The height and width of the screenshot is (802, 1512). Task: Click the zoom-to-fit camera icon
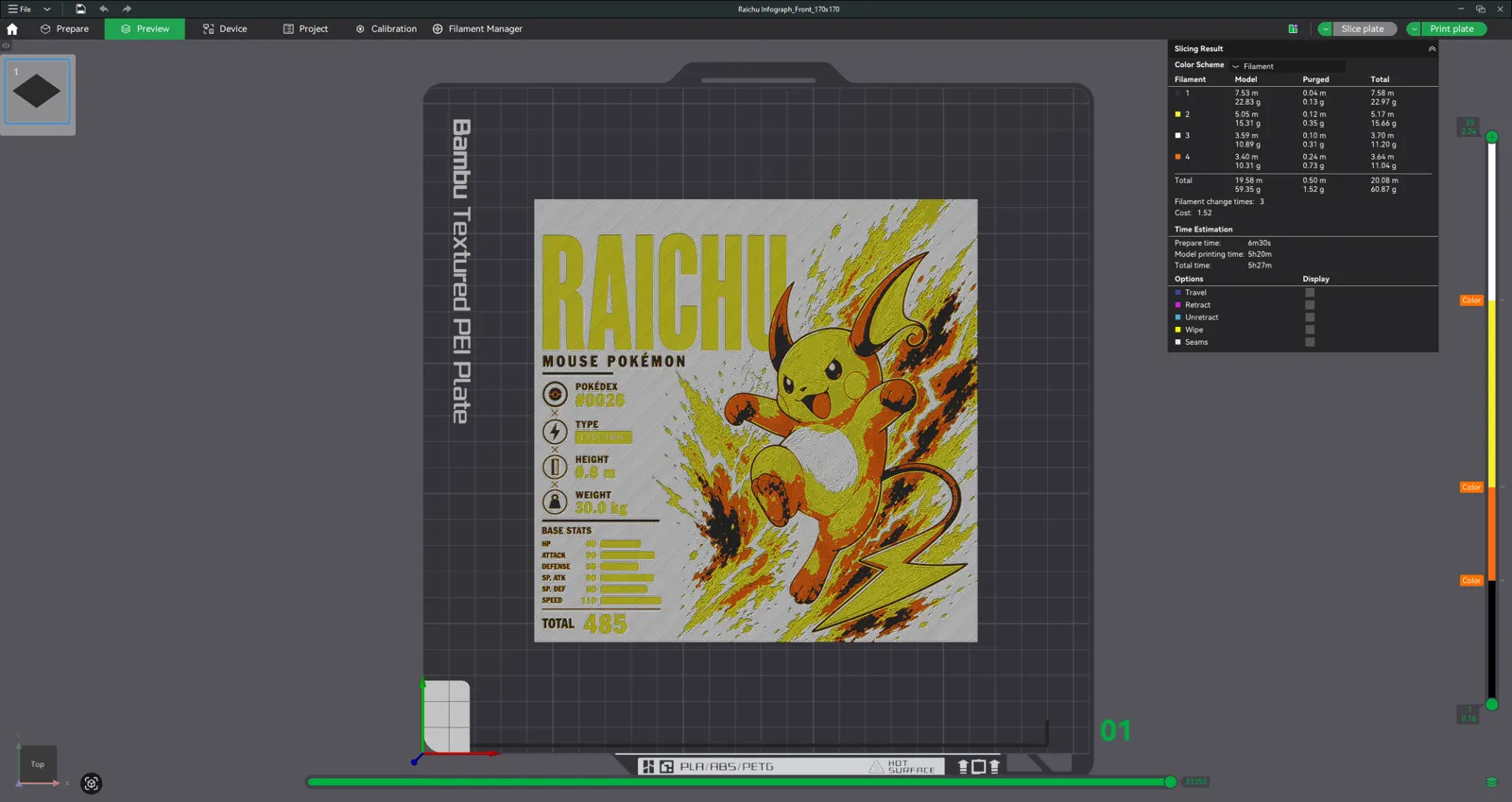[x=91, y=783]
